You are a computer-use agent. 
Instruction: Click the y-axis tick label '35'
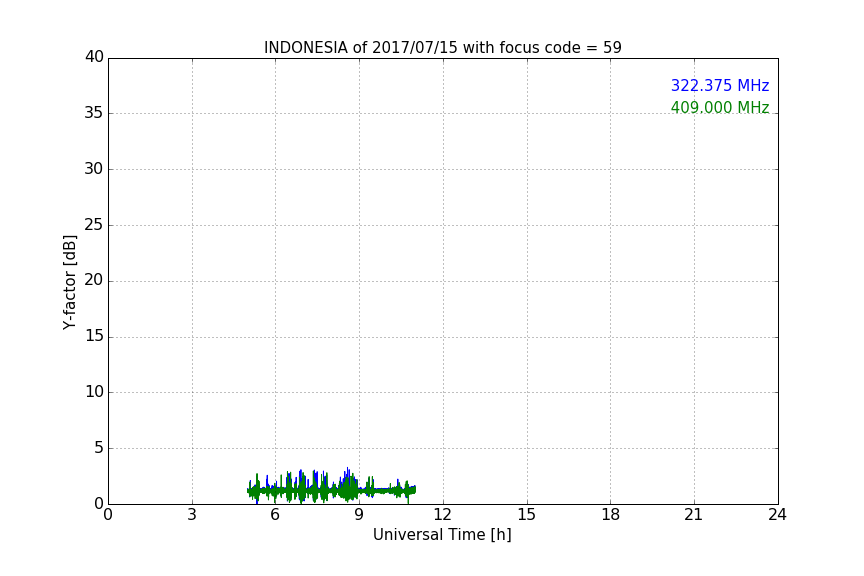click(94, 113)
